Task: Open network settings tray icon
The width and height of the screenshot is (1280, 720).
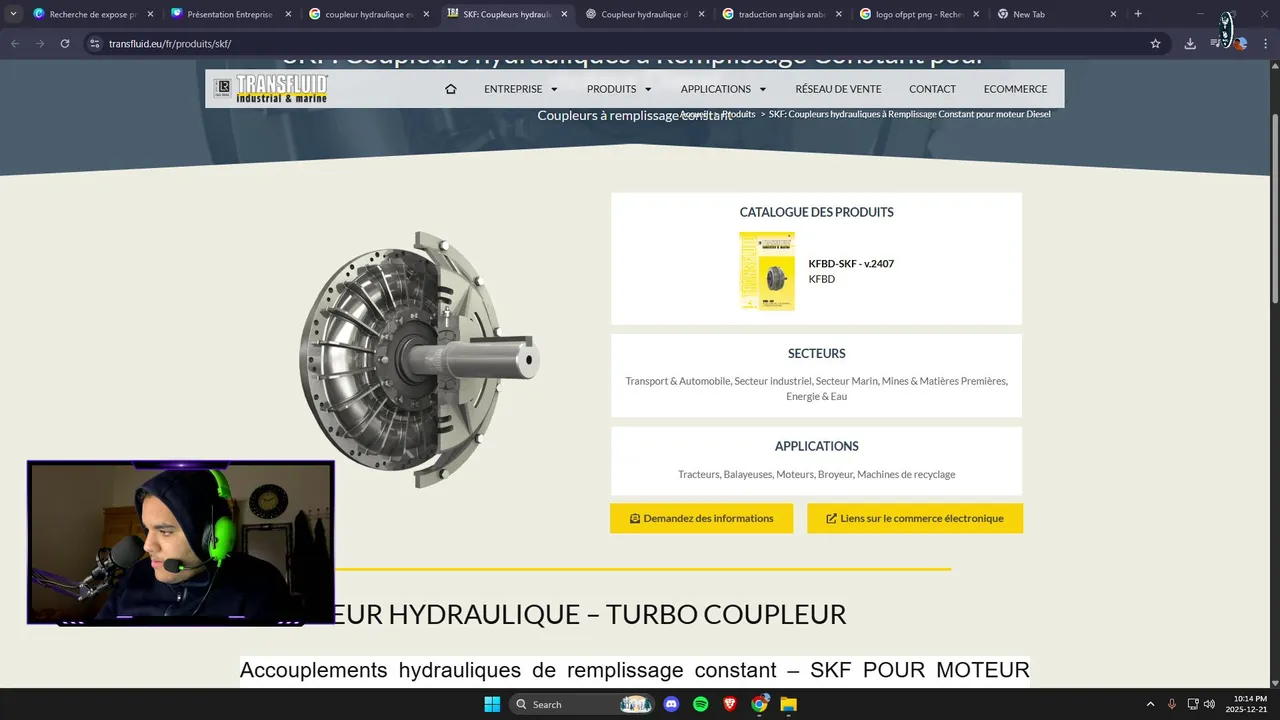Action: click(1193, 704)
